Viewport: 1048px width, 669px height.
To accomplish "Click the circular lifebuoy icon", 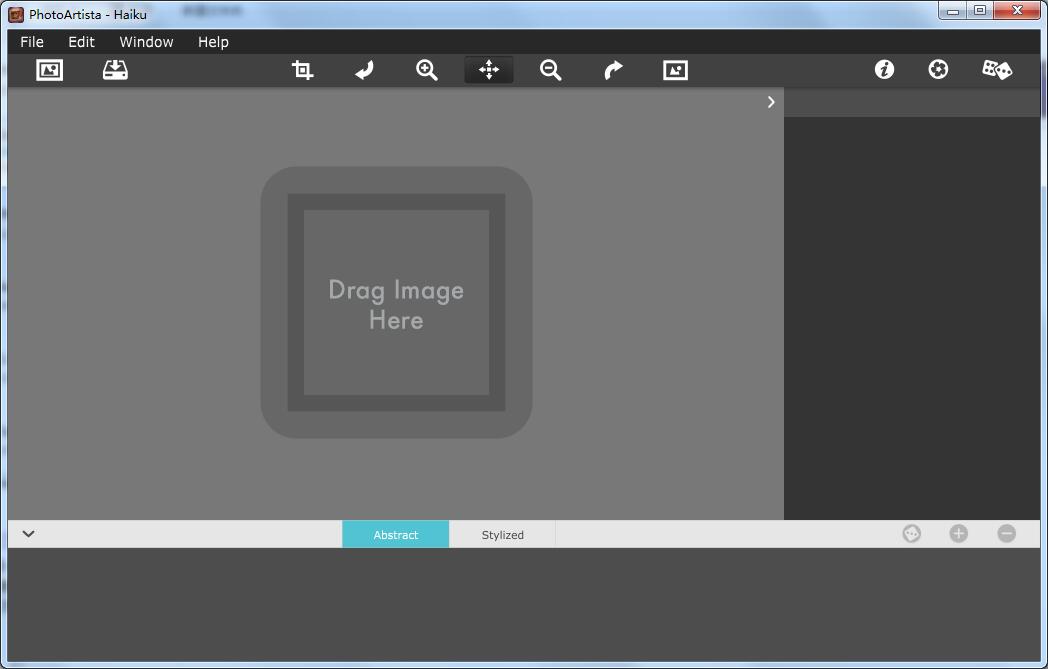I will pyautogui.click(x=938, y=69).
